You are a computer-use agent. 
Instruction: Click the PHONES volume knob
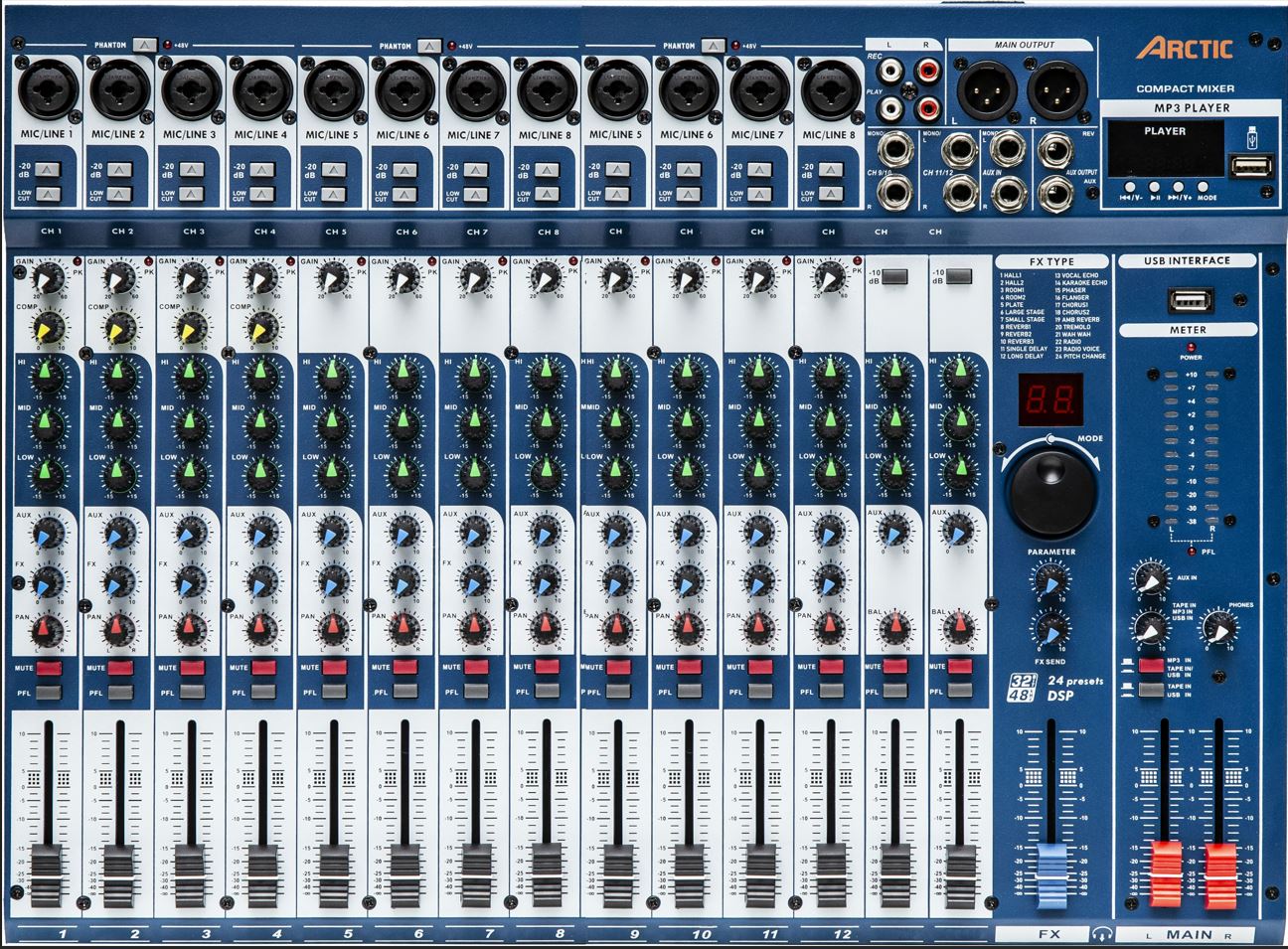pyautogui.click(x=1217, y=626)
